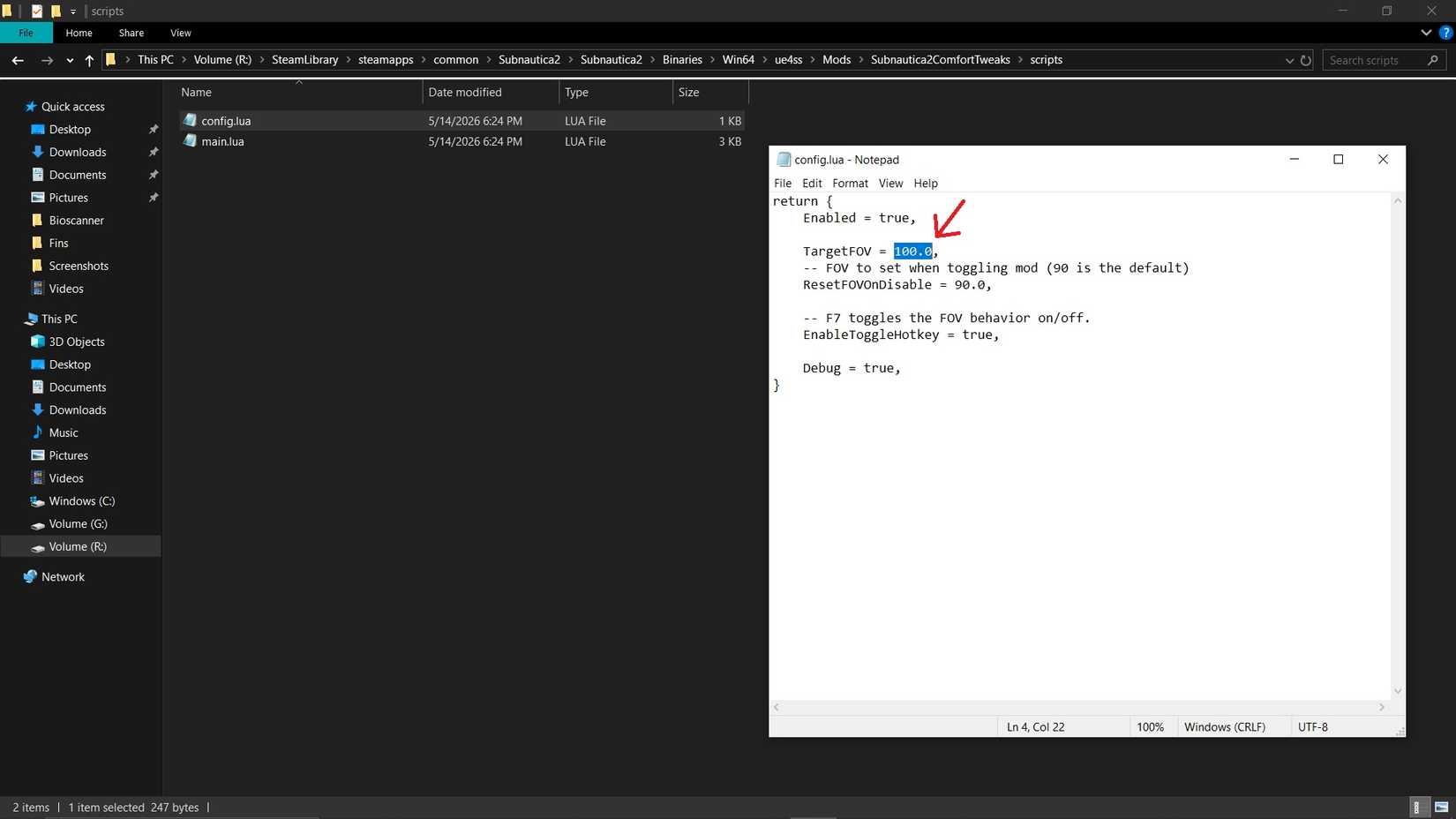Switch to large icons view layout

coord(1441,808)
